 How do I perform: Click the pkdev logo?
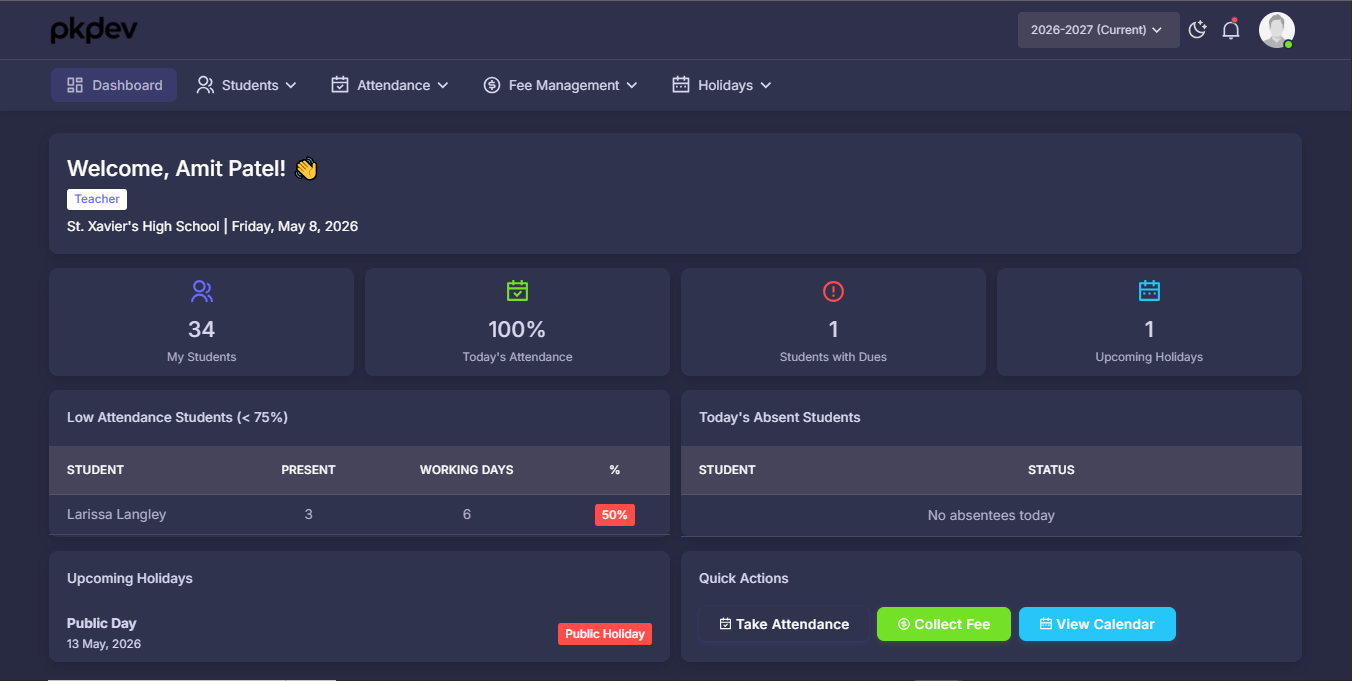[94, 30]
